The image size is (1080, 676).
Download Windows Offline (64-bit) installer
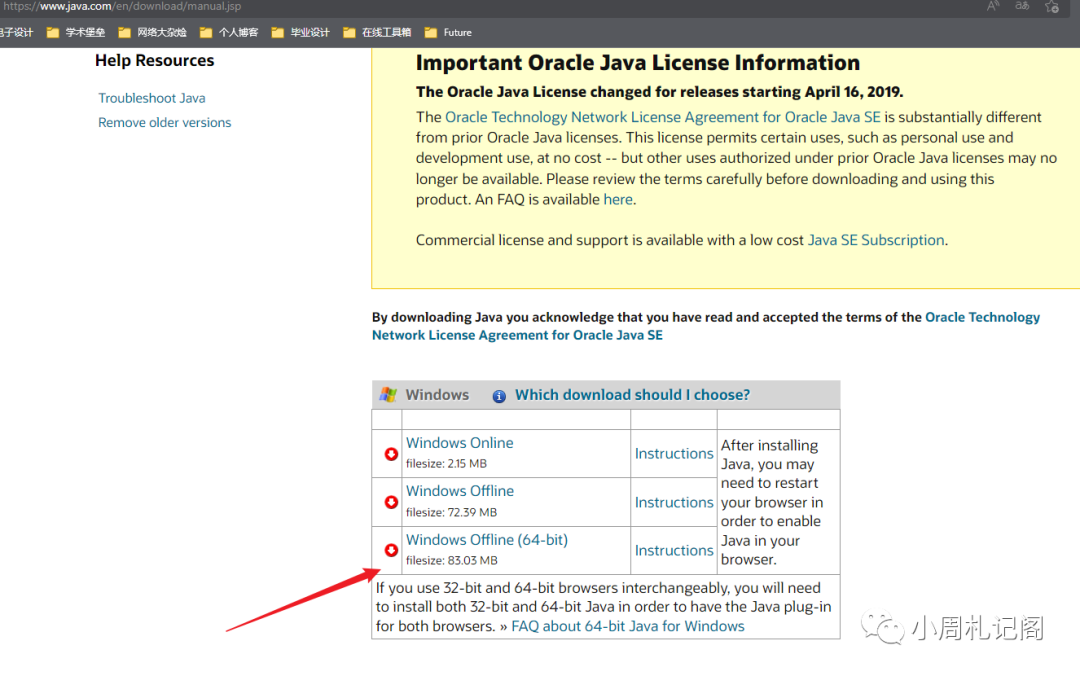[487, 540]
